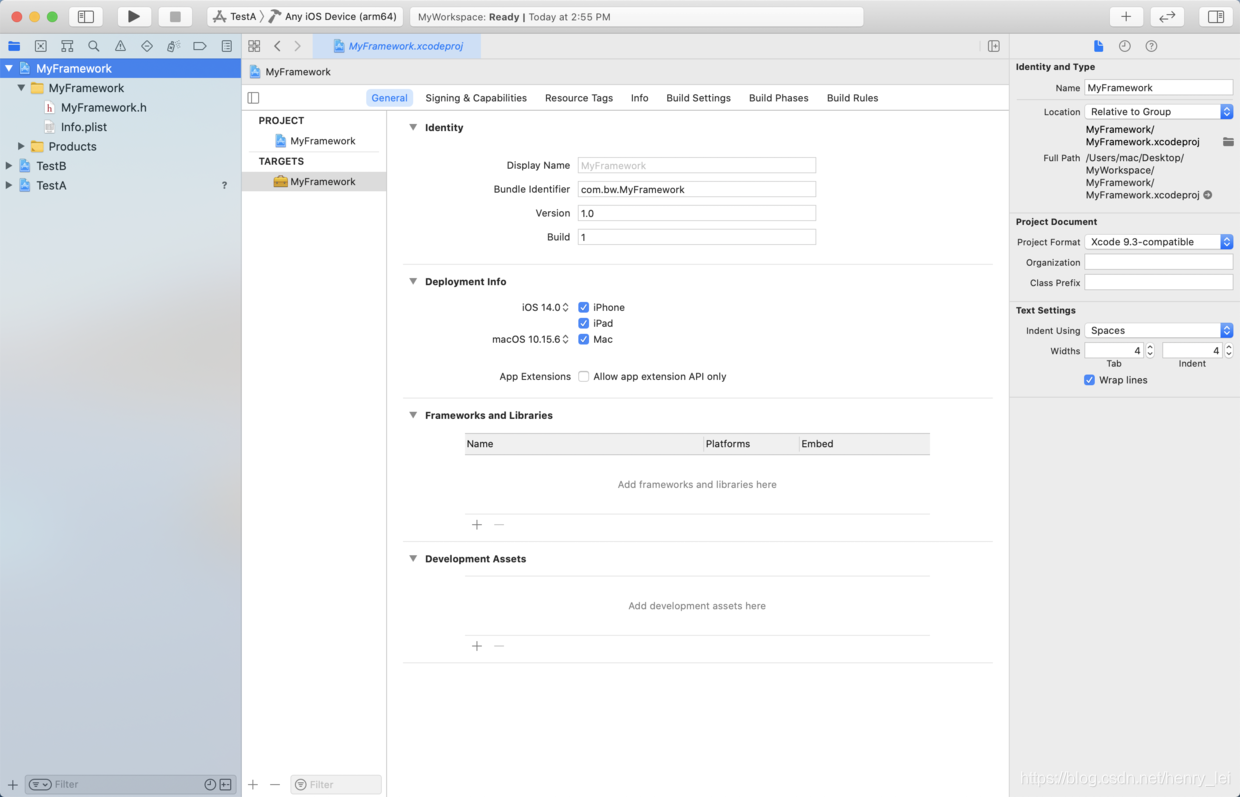Run the project with the Play button
Image resolution: width=1240 pixels, height=797 pixels.
pos(134,16)
